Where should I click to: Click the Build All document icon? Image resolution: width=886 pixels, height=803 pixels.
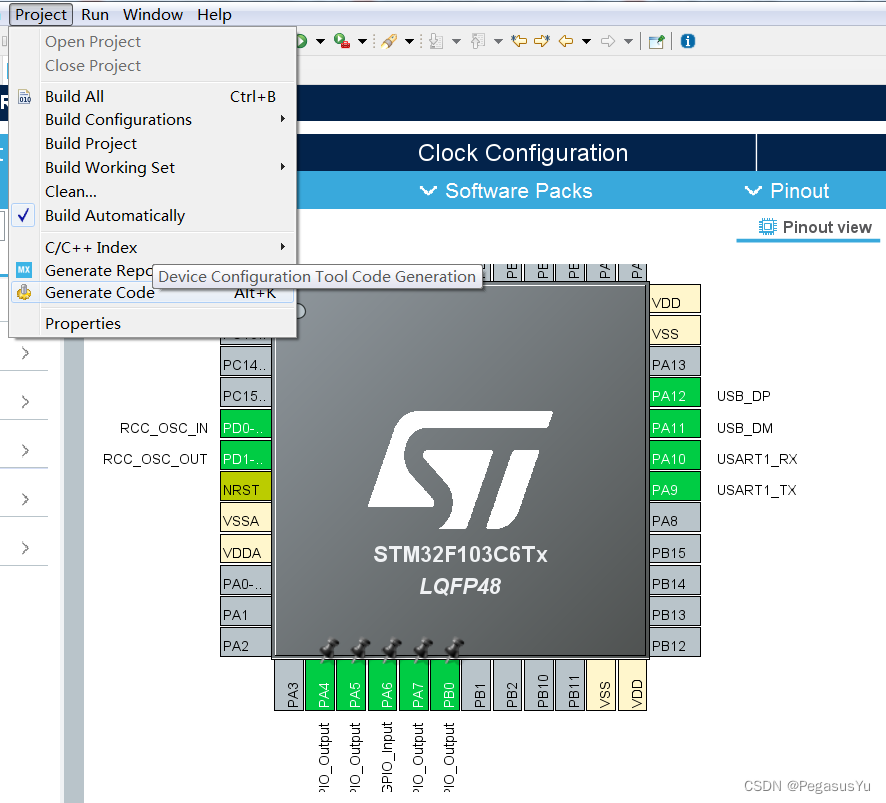(24, 97)
